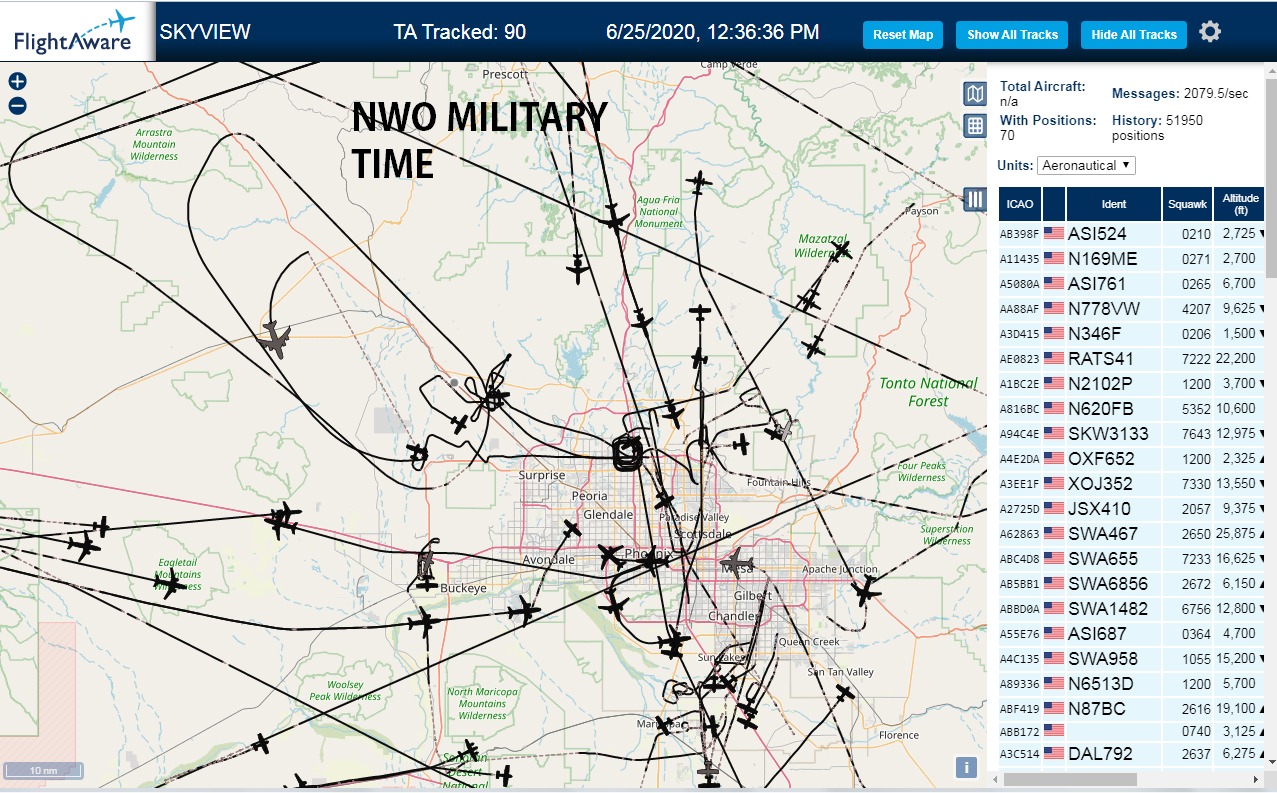Select ASI687 aircraft row
1277x793 pixels.
coord(1132,633)
